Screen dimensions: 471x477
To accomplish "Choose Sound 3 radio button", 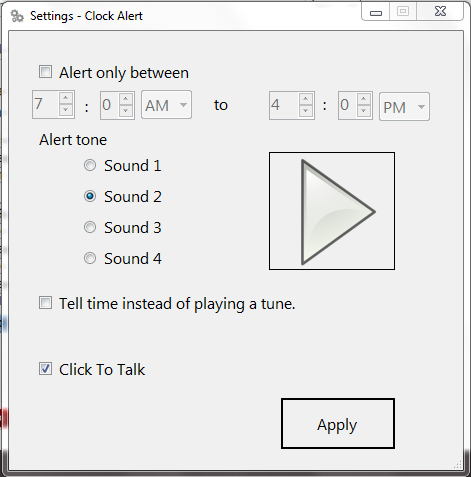I will coord(90,227).
